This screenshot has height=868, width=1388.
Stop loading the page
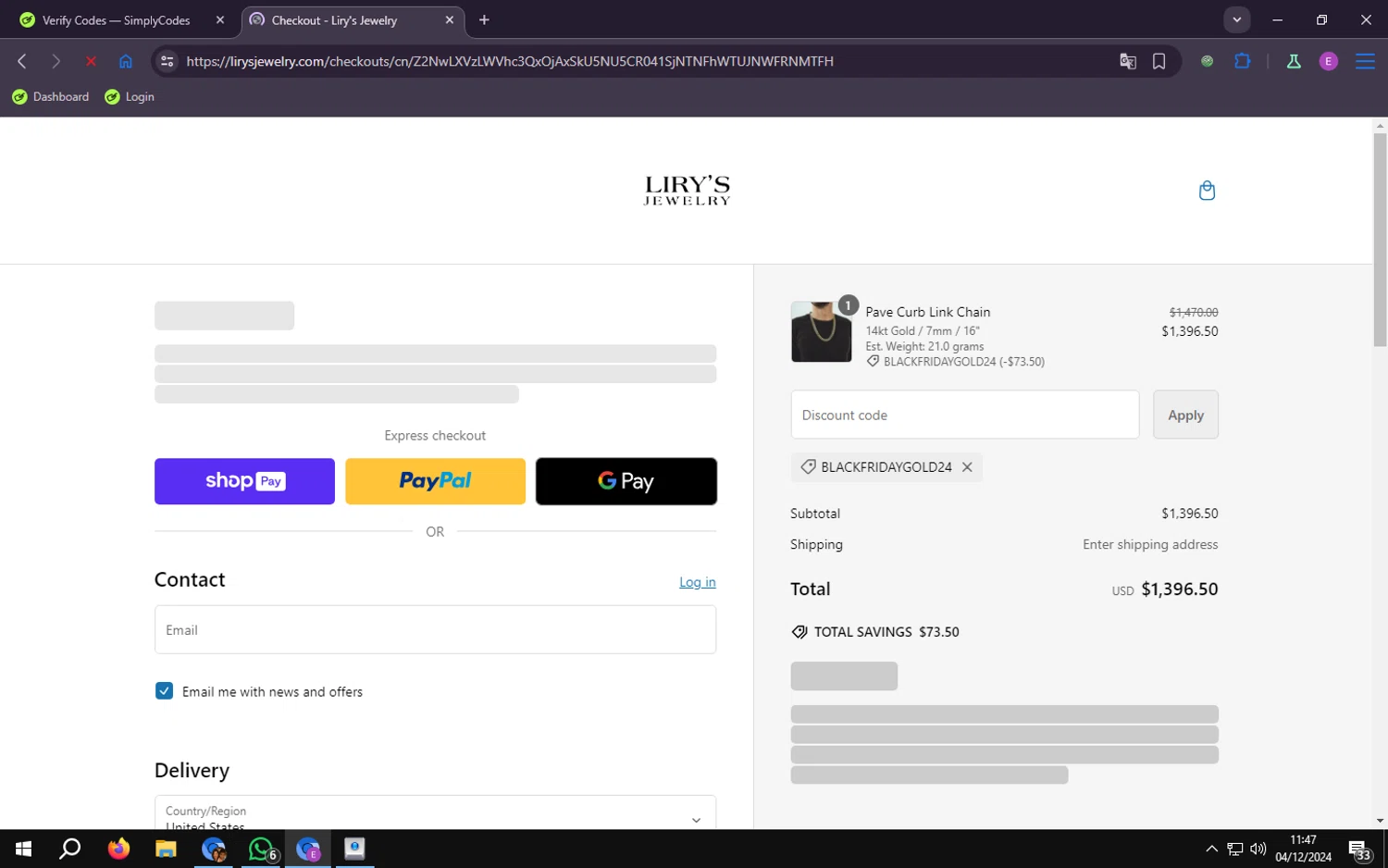pyautogui.click(x=91, y=61)
